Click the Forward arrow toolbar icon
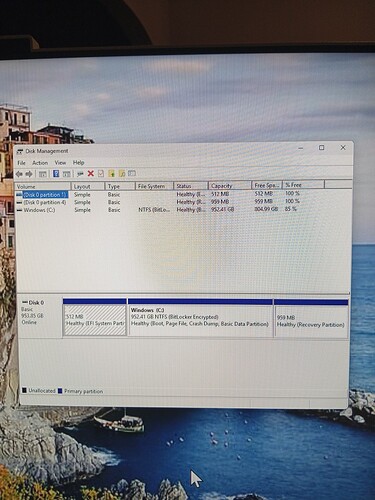The height and width of the screenshot is (500, 375). tap(29, 174)
